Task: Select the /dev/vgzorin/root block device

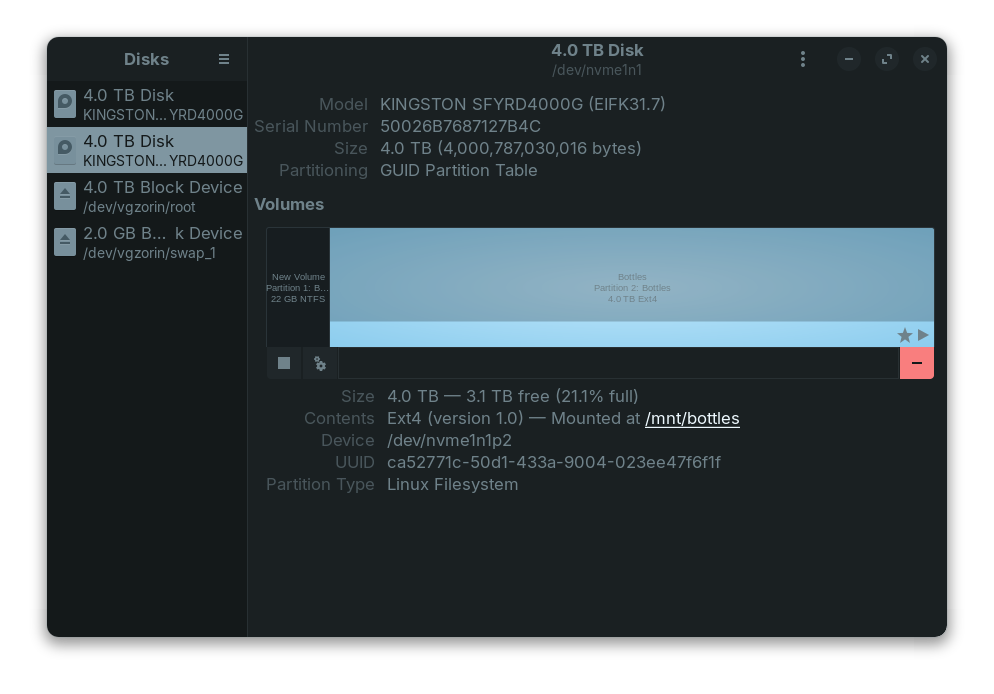Action: click(147, 196)
